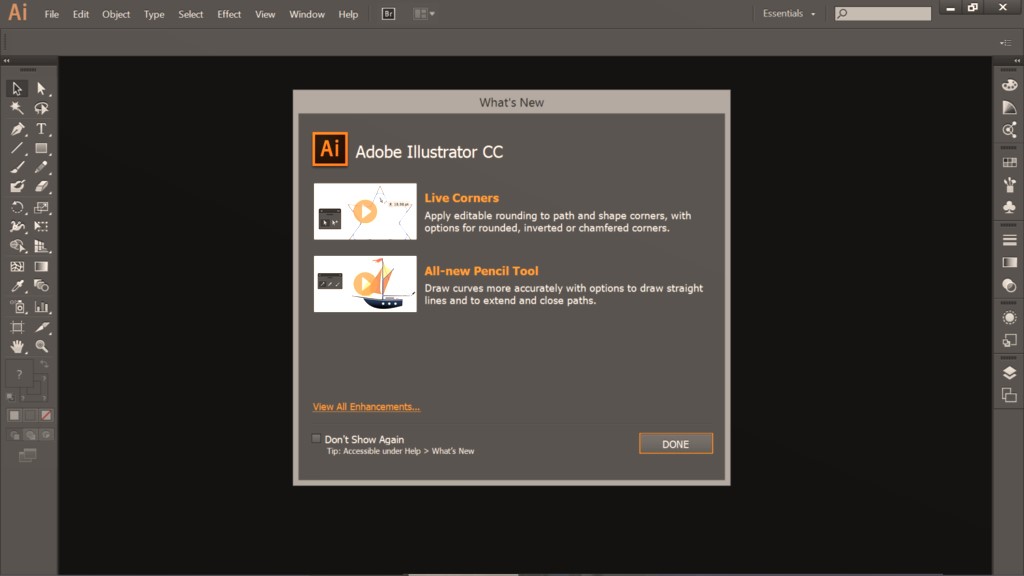
Task: Select the Eraser tool
Action: click(x=41, y=187)
